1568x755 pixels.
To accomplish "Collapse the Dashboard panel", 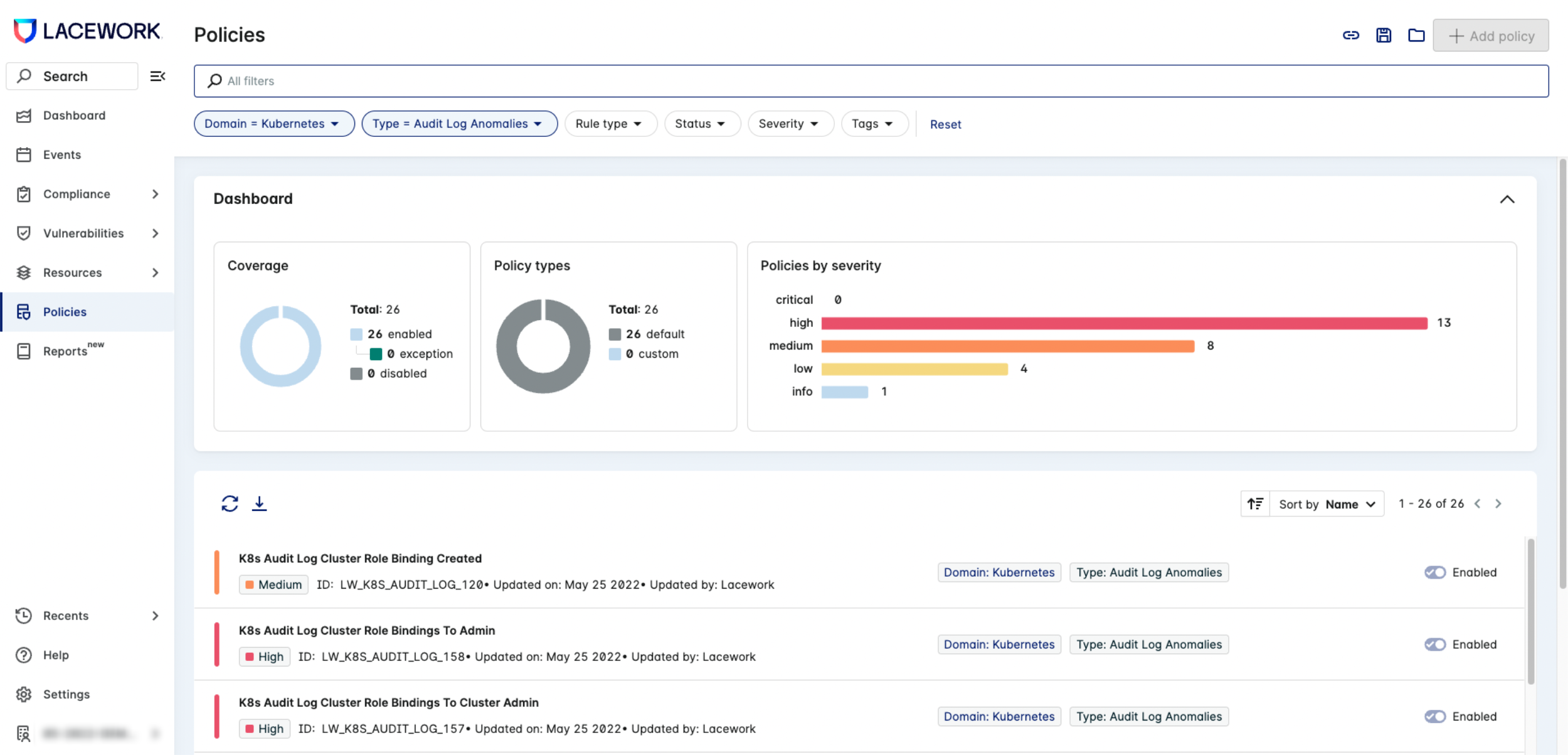I will click(x=1507, y=200).
